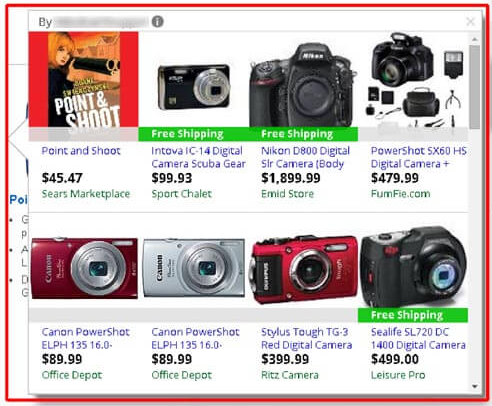Viewport: 492px width, 406px height.
Task: Open the Point and Shoot product link
Action: (81, 151)
